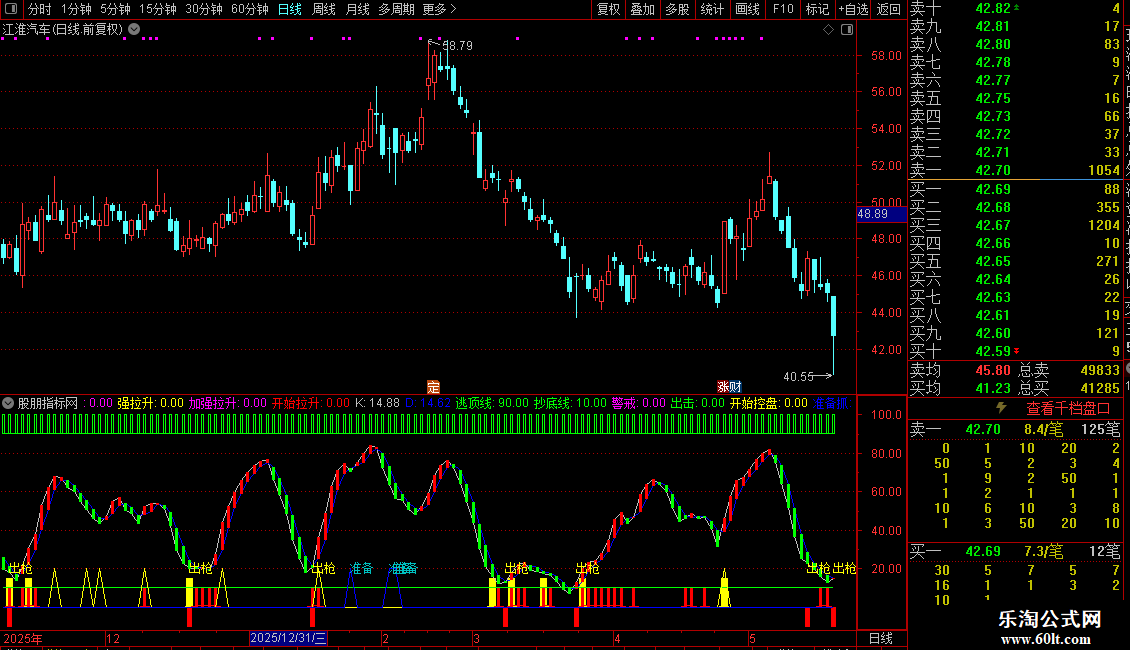Click the 买三 volume 1204
The height and width of the screenshot is (650, 1130).
(1104, 225)
